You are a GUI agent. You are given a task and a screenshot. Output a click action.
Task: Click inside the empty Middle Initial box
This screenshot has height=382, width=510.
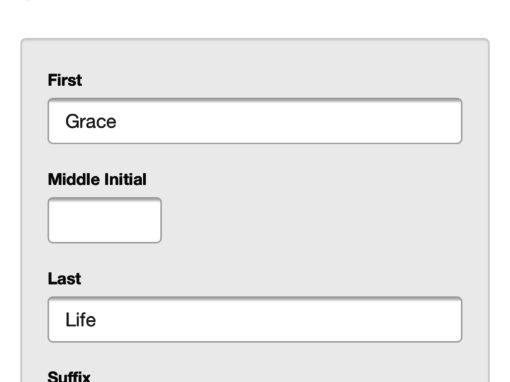click(x=105, y=220)
